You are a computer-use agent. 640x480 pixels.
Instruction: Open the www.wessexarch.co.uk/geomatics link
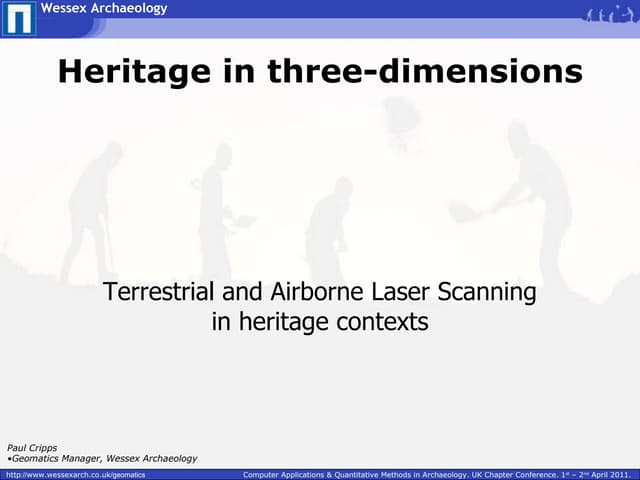(76, 474)
